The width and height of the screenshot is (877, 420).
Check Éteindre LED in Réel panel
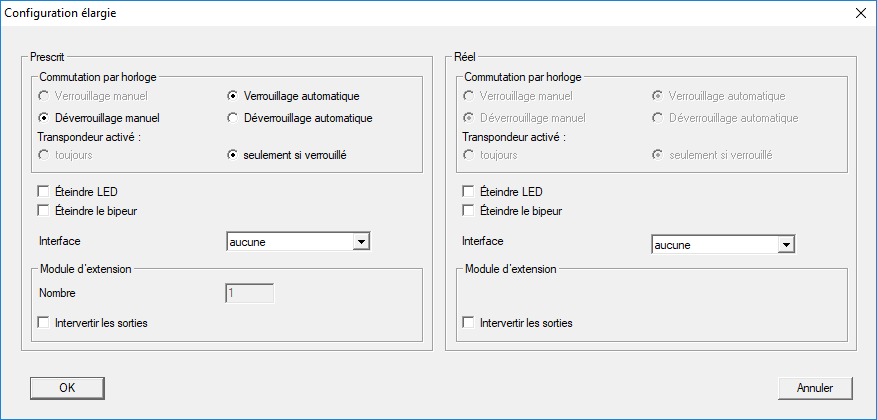[x=468, y=191]
